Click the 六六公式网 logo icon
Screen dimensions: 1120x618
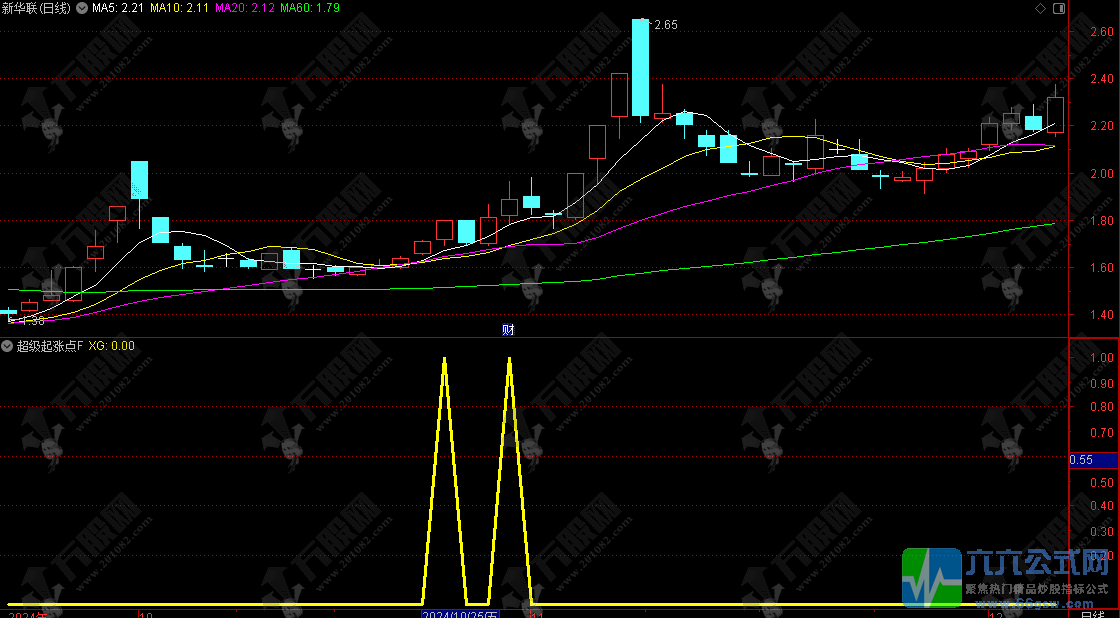pyautogui.click(x=932, y=578)
